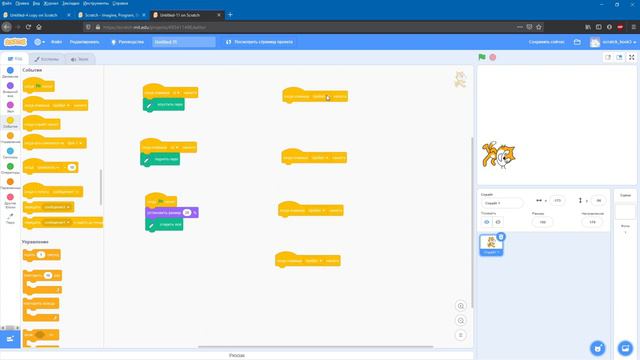The height and width of the screenshot is (360, 640).
Task: Click the sprite x position field
Action: click(557, 200)
